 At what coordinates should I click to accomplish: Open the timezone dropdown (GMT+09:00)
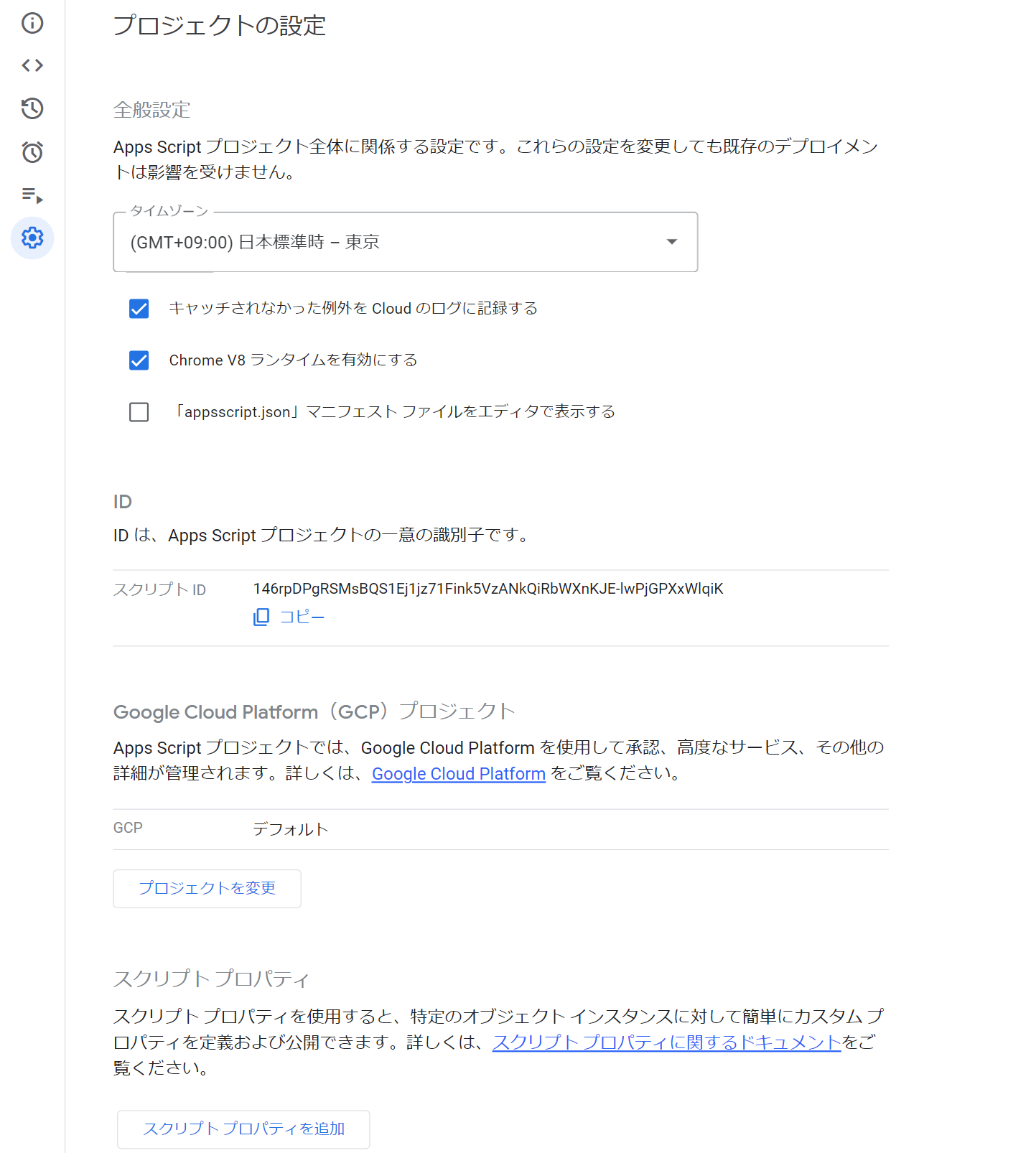click(406, 242)
